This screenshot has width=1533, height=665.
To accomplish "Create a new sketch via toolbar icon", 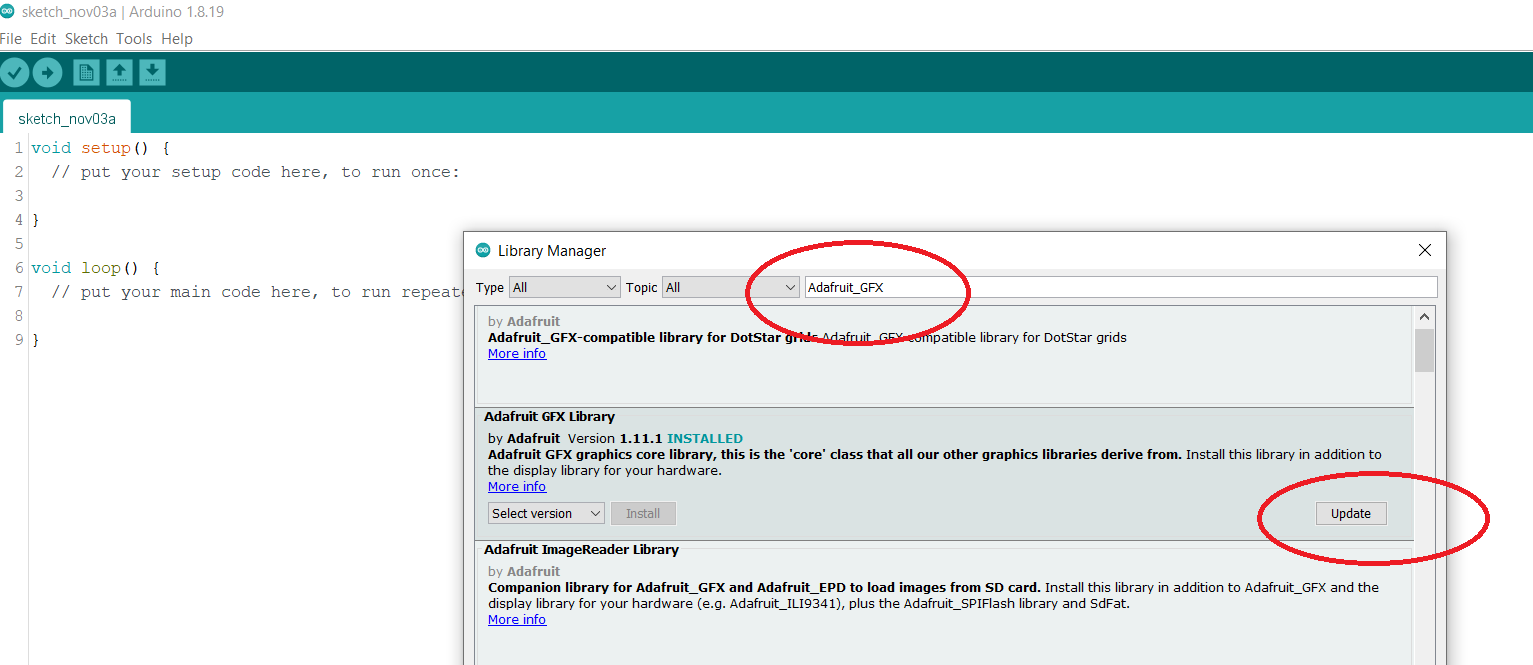I will coord(85,71).
